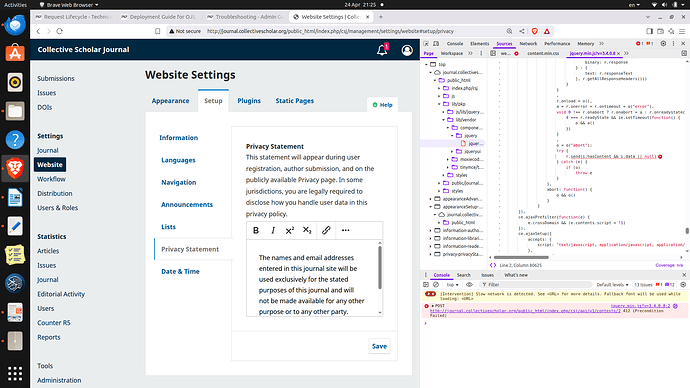Viewport: 690px width, 388px height.
Task: Open DevTools customize kebab menu
Action: (x=673, y=44)
